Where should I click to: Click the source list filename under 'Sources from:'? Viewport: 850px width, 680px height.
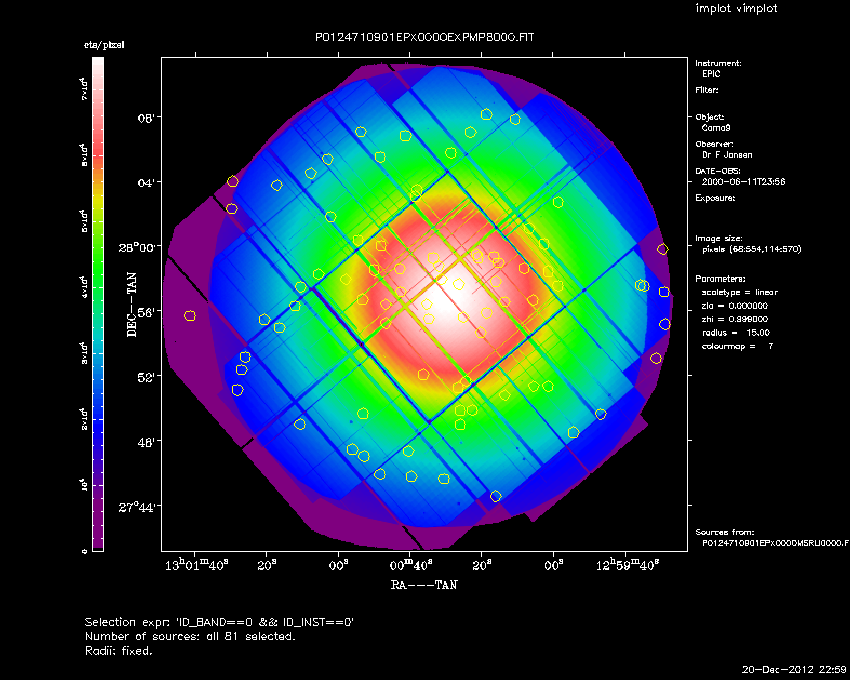pyautogui.click(x=775, y=543)
